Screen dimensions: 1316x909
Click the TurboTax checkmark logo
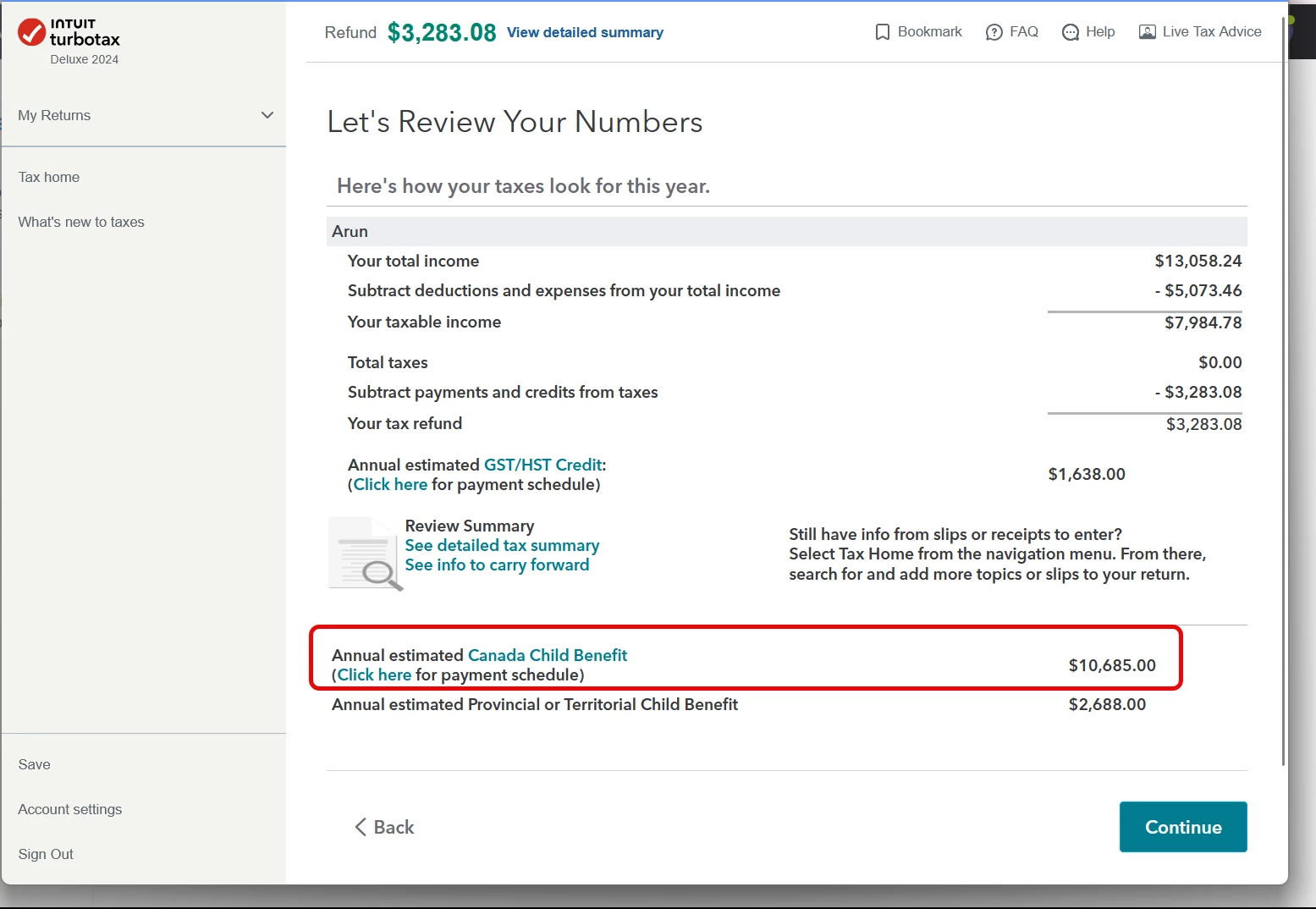pyautogui.click(x=31, y=32)
